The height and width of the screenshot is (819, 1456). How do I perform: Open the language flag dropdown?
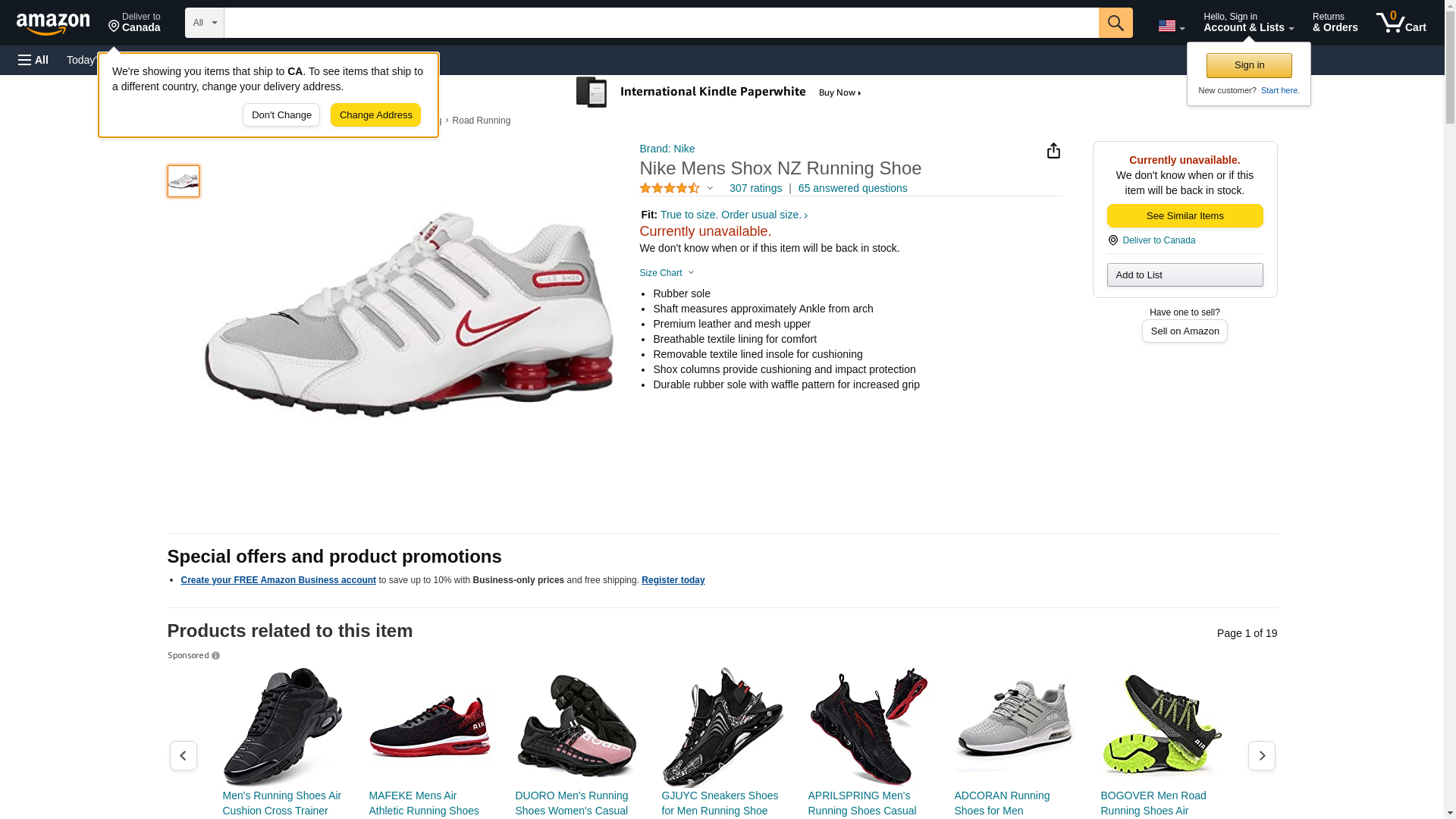[1171, 26]
